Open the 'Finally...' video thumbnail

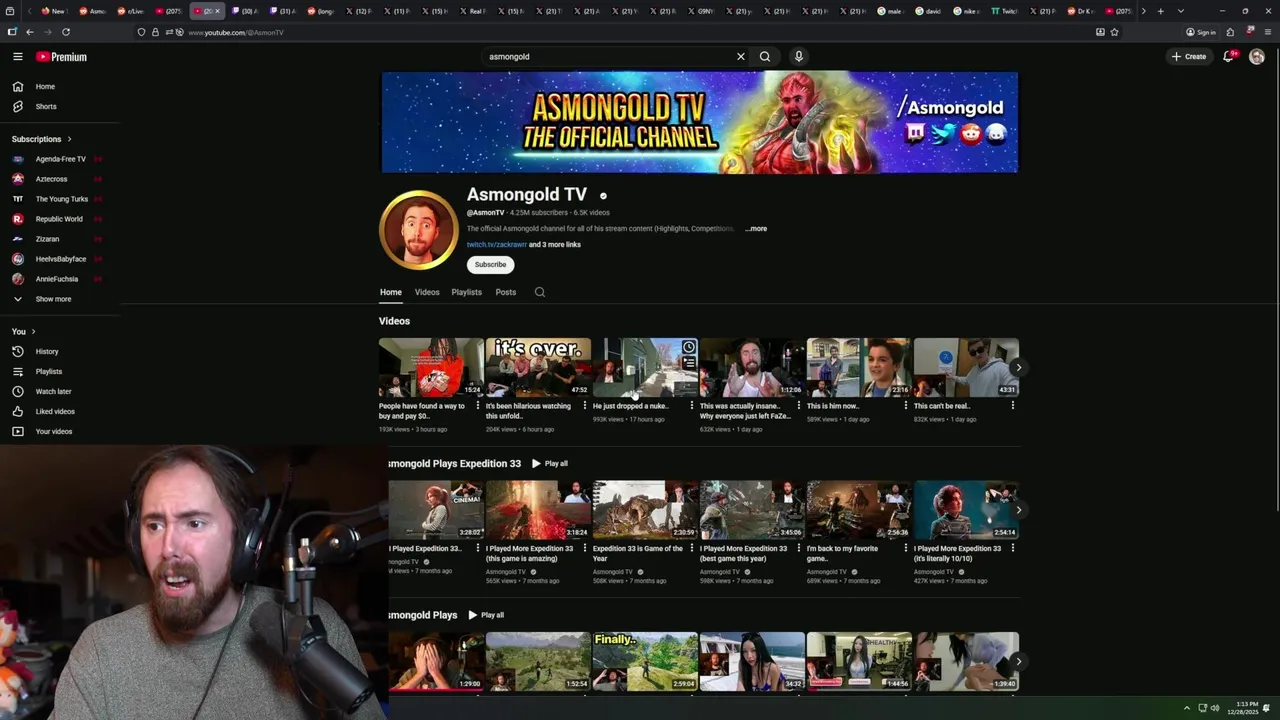pyautogui.click(x=645, y=661)
